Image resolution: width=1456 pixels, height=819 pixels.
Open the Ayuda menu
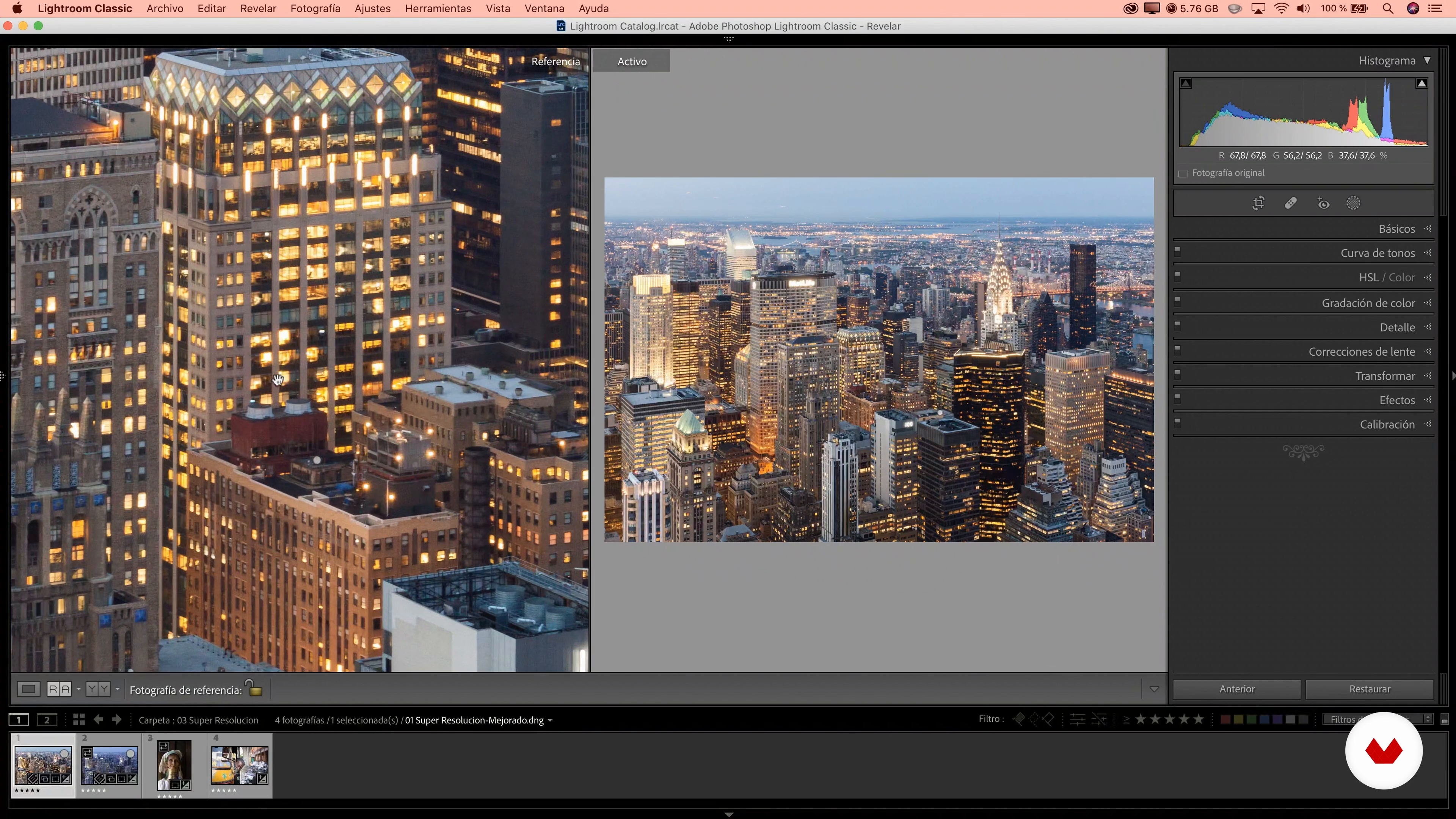(593, 8)
